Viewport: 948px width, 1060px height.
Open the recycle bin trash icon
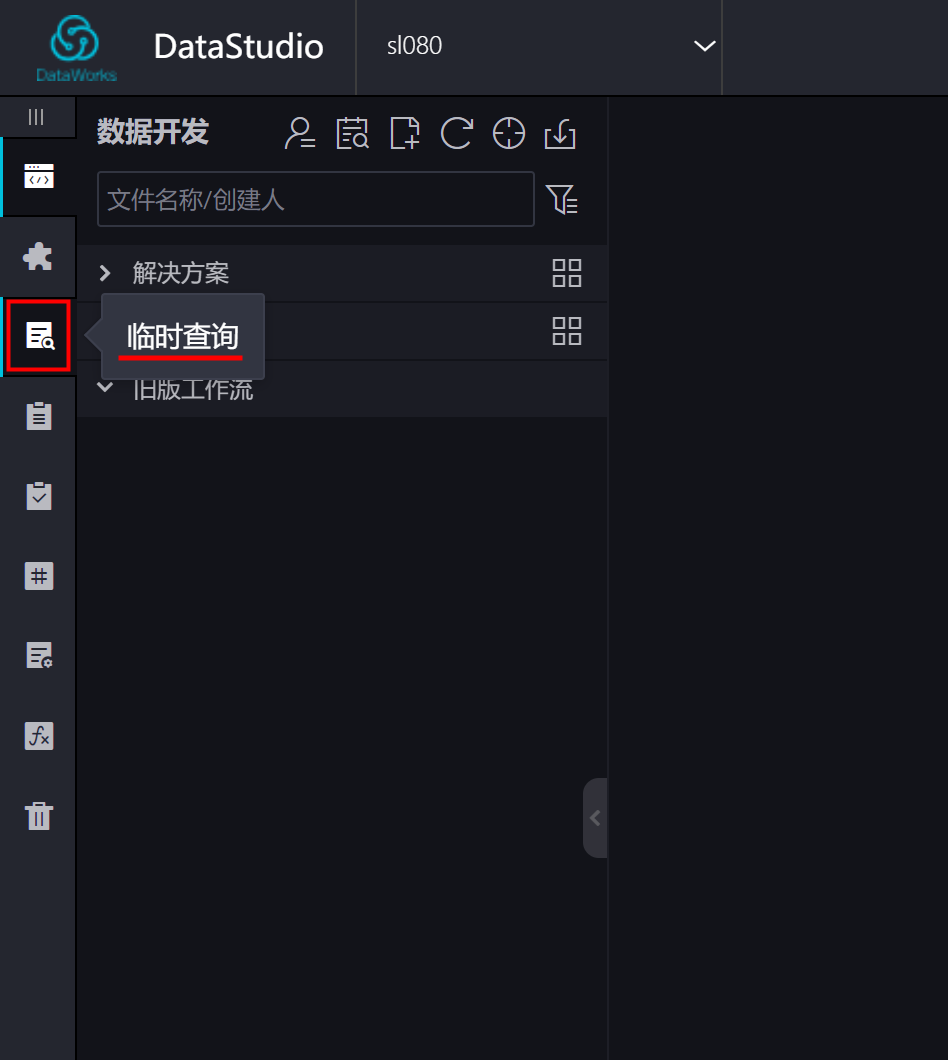pyautogui.click(x=39, y=815)
